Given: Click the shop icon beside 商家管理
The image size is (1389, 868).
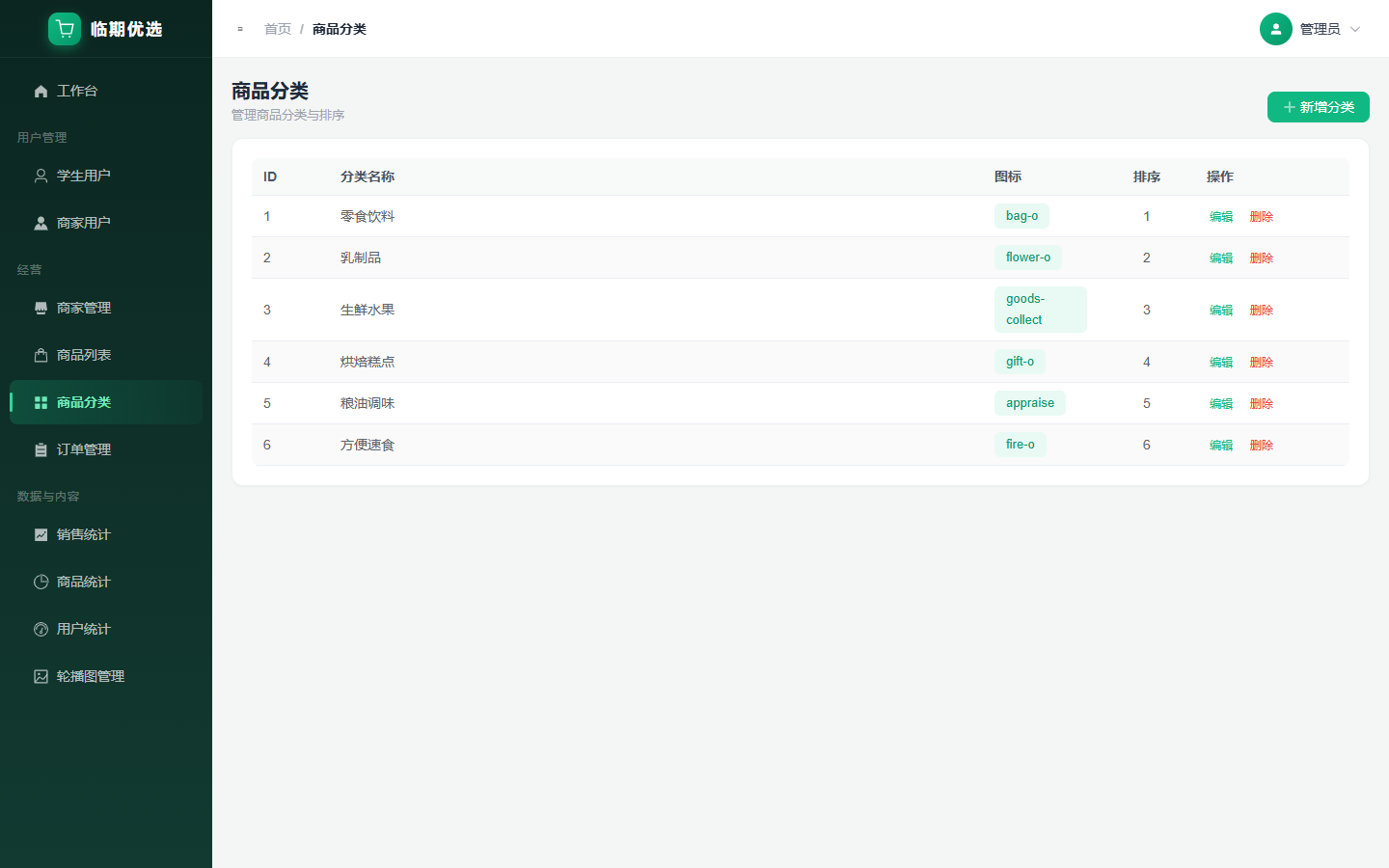Looking at the screenshot, I should pyautogui.click(x=41, y=308).
